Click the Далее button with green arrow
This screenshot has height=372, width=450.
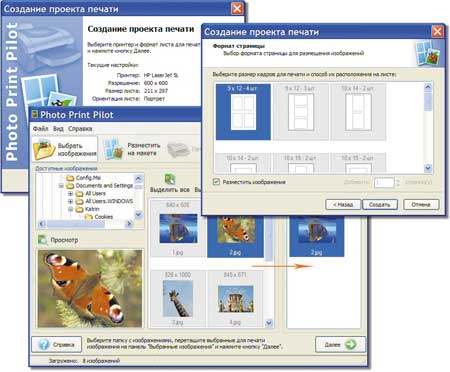(x=340, y=345)
